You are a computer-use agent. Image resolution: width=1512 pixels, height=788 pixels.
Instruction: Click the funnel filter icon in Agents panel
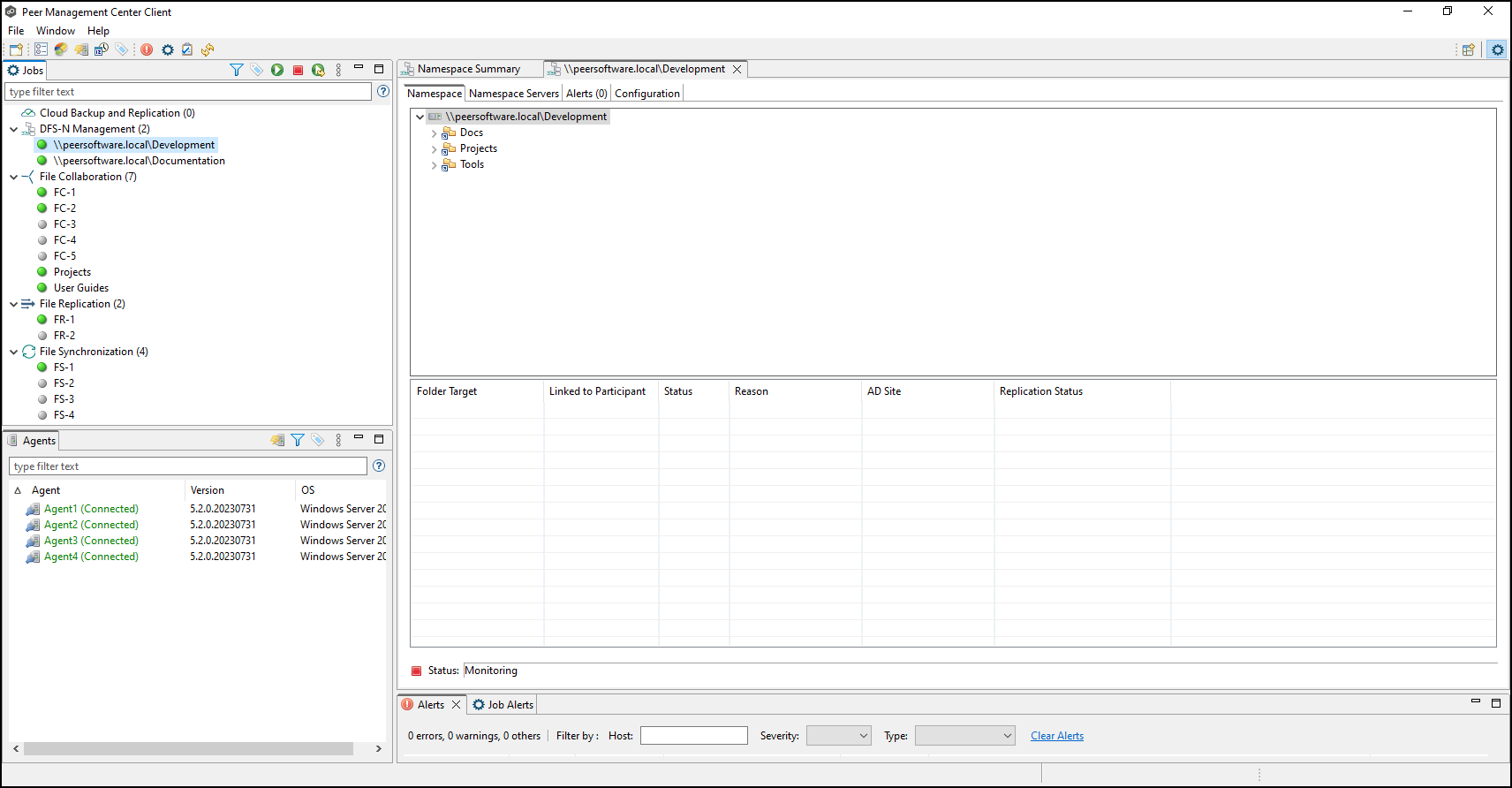298,440
